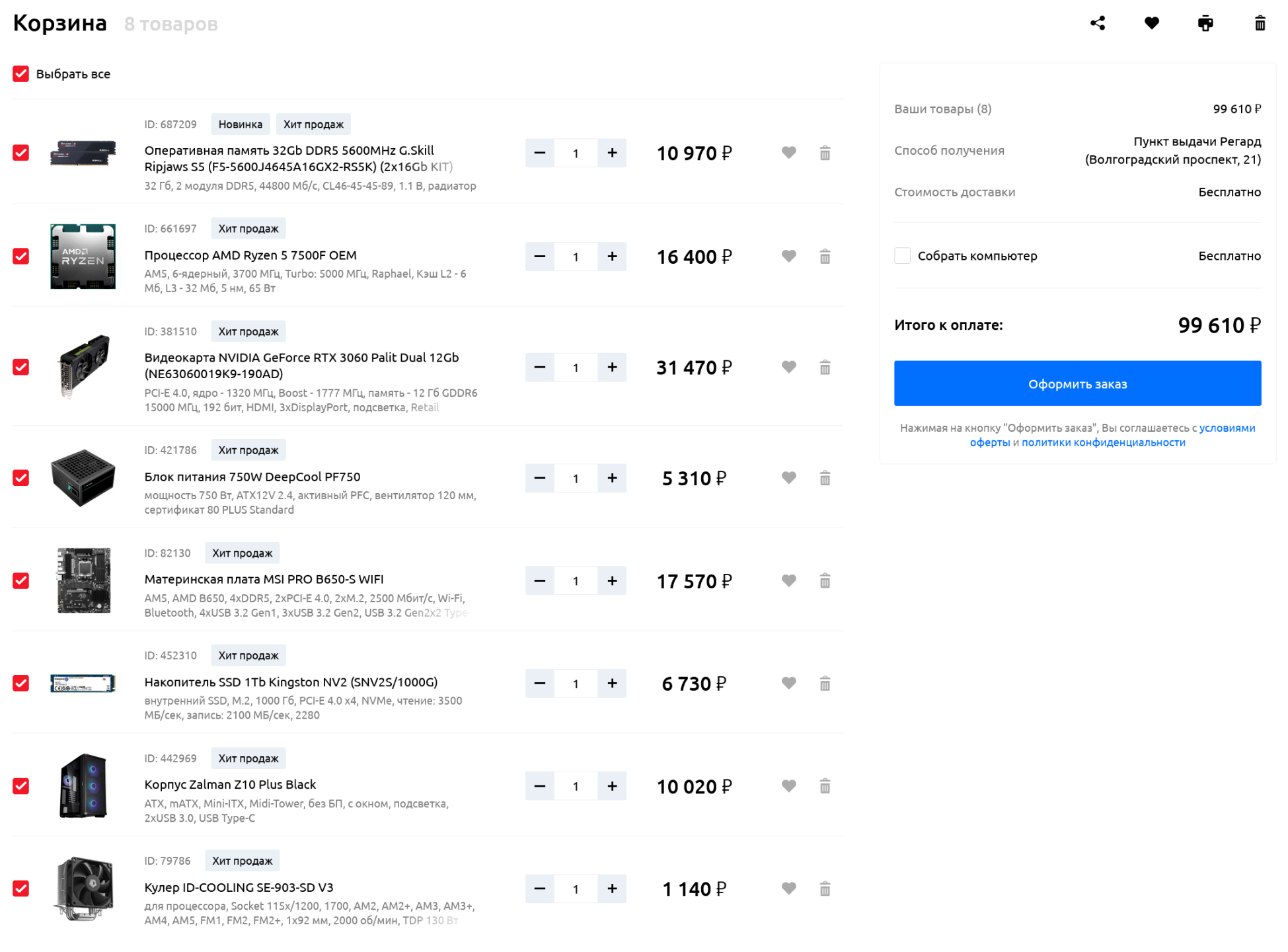
Task: Uncheck the DeepCool PF750 item
Action: [20, 478]
